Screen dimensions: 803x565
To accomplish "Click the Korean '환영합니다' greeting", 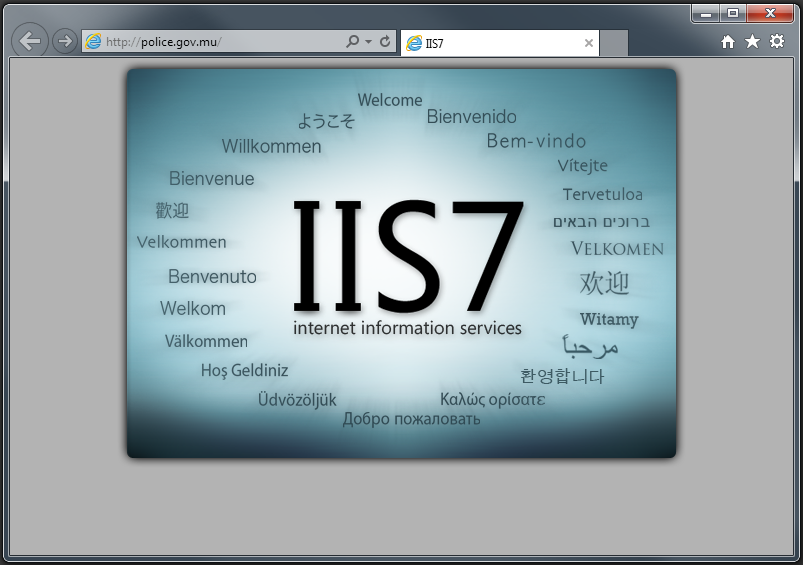I will 562,376.
